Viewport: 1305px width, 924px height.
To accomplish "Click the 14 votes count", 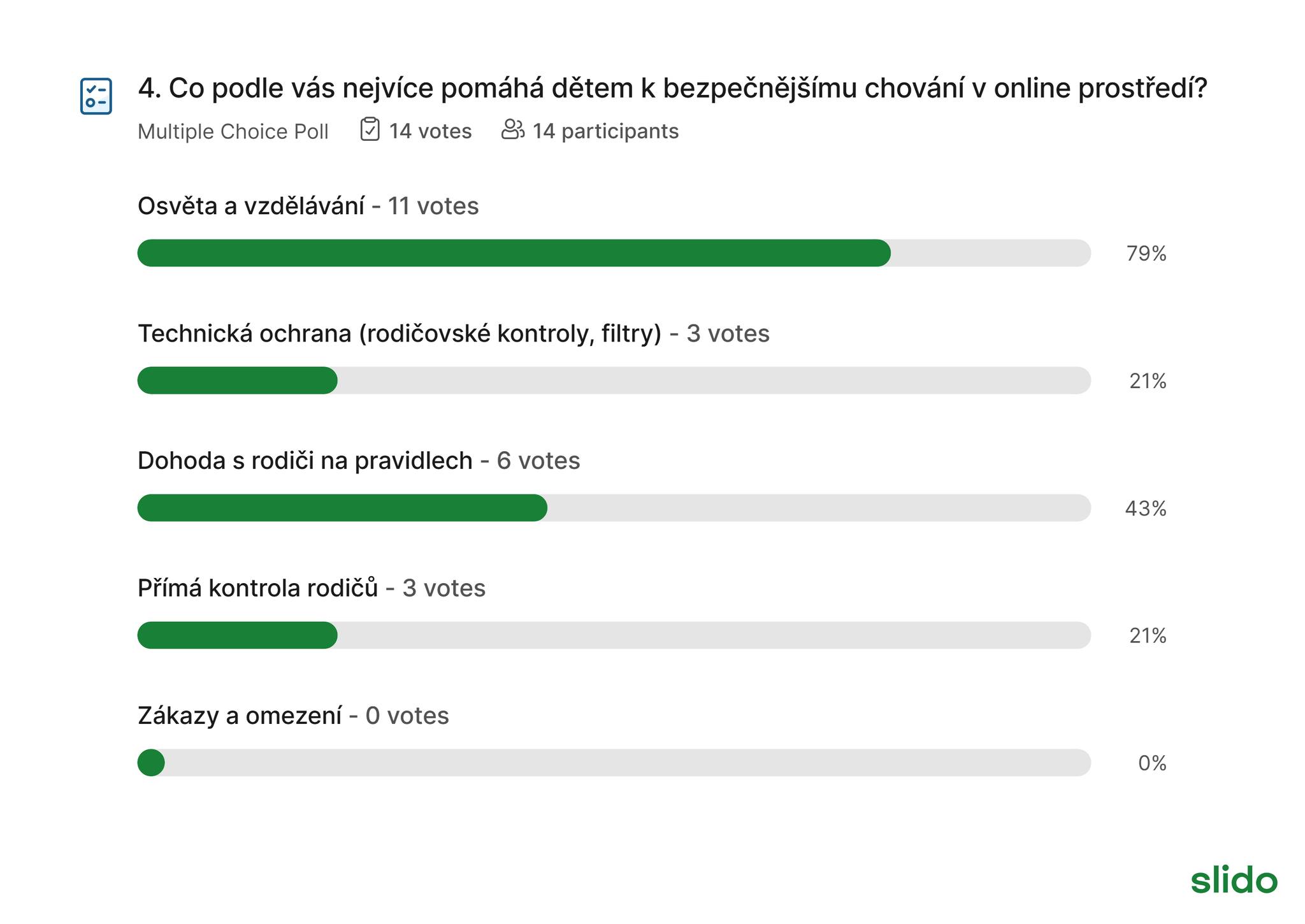I will click(x=430, y=131).
